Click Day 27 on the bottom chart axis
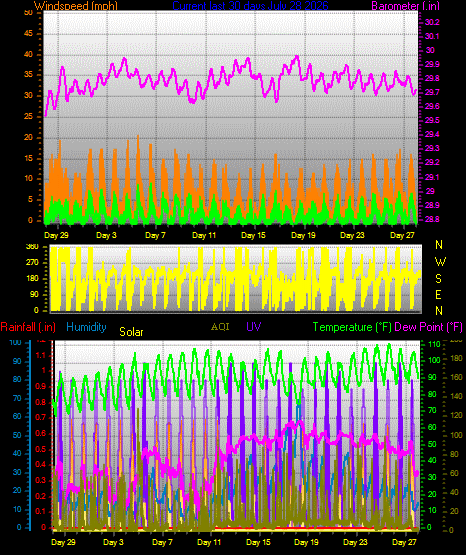 (x=404, y=542)
